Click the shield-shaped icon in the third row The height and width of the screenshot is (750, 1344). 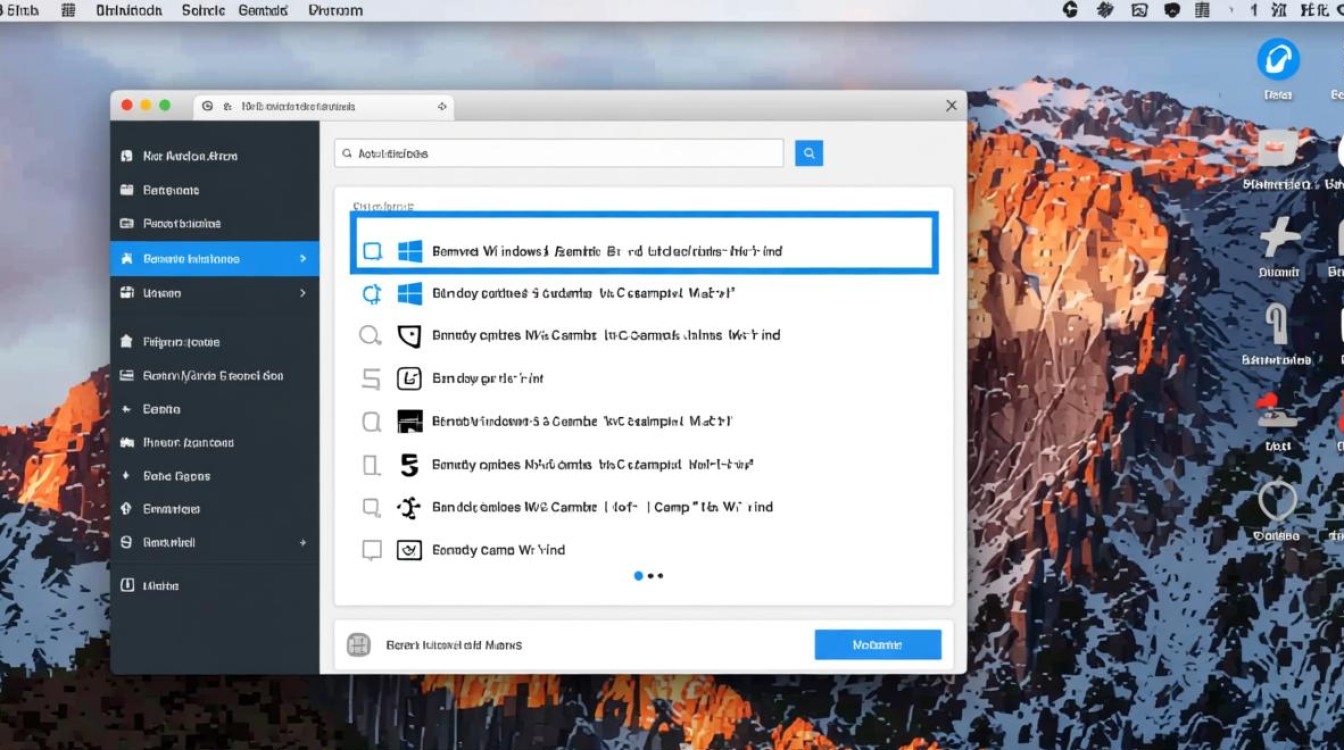[409, 336]
